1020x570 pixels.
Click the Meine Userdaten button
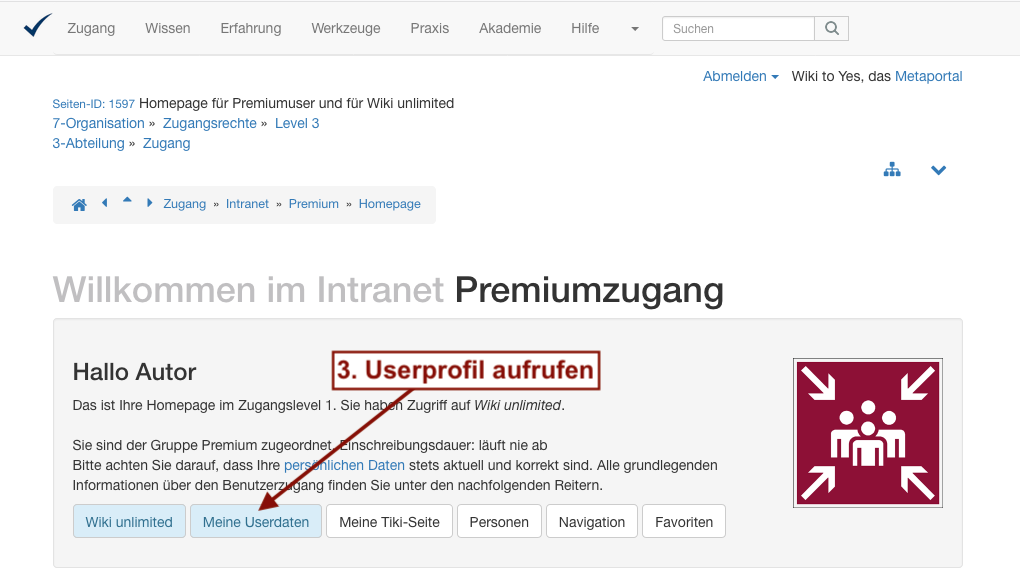[x=256, y=522]
